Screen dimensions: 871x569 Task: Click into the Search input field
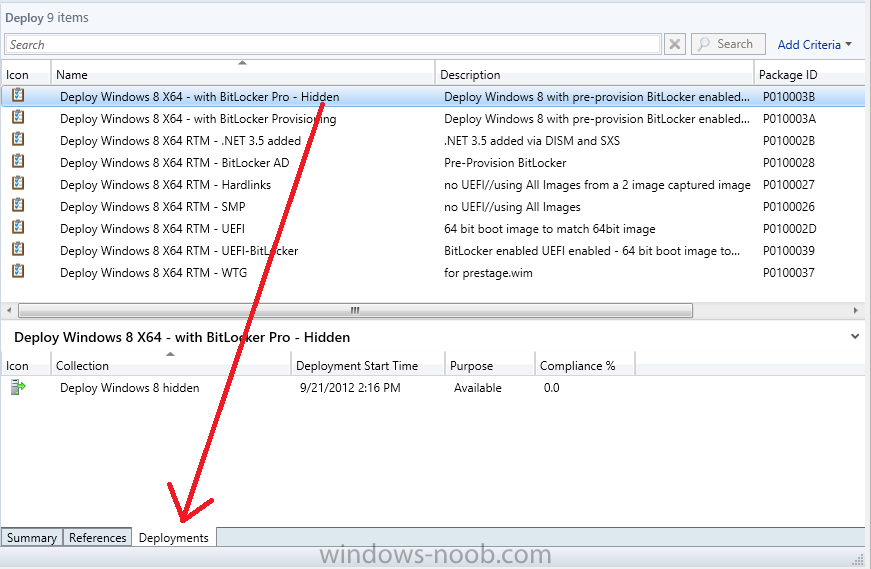333,44
